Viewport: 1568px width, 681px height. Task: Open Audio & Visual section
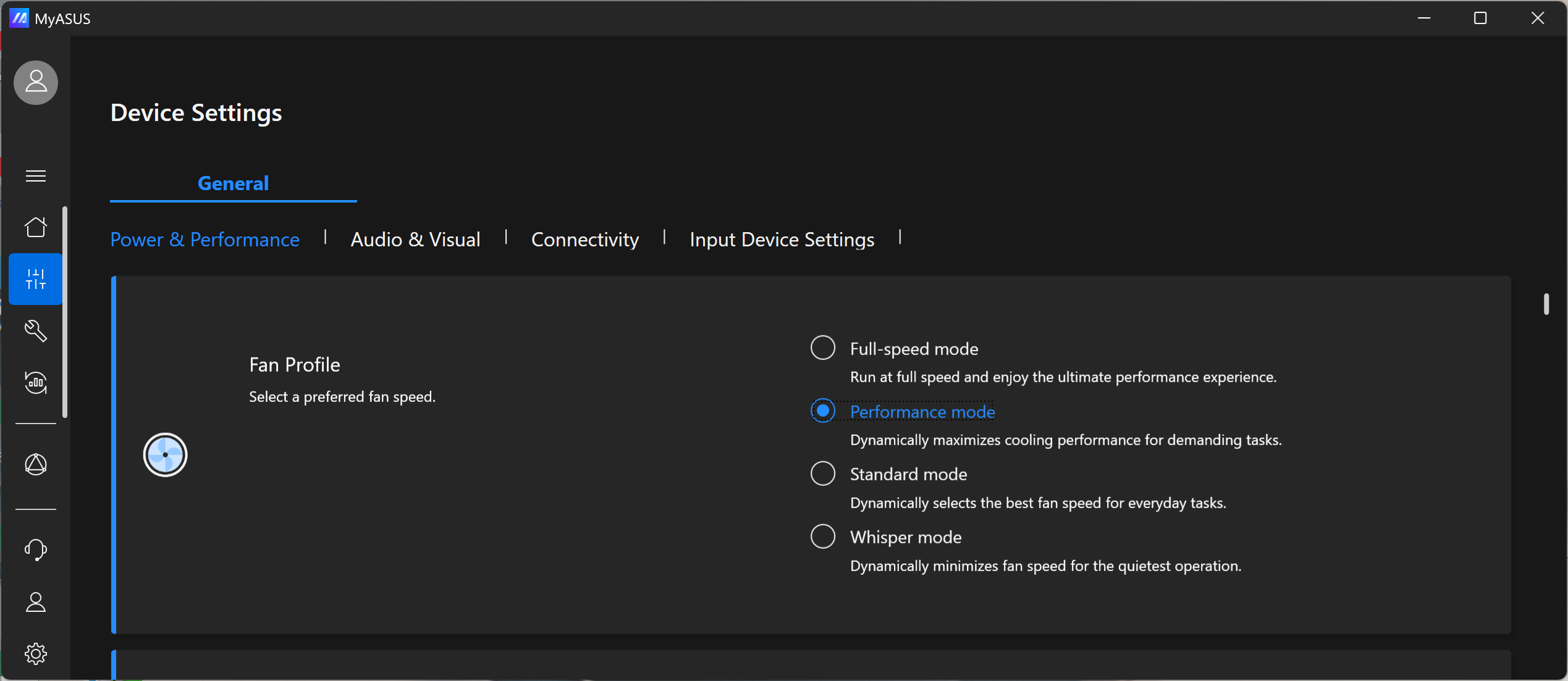[x=415, y=240]
